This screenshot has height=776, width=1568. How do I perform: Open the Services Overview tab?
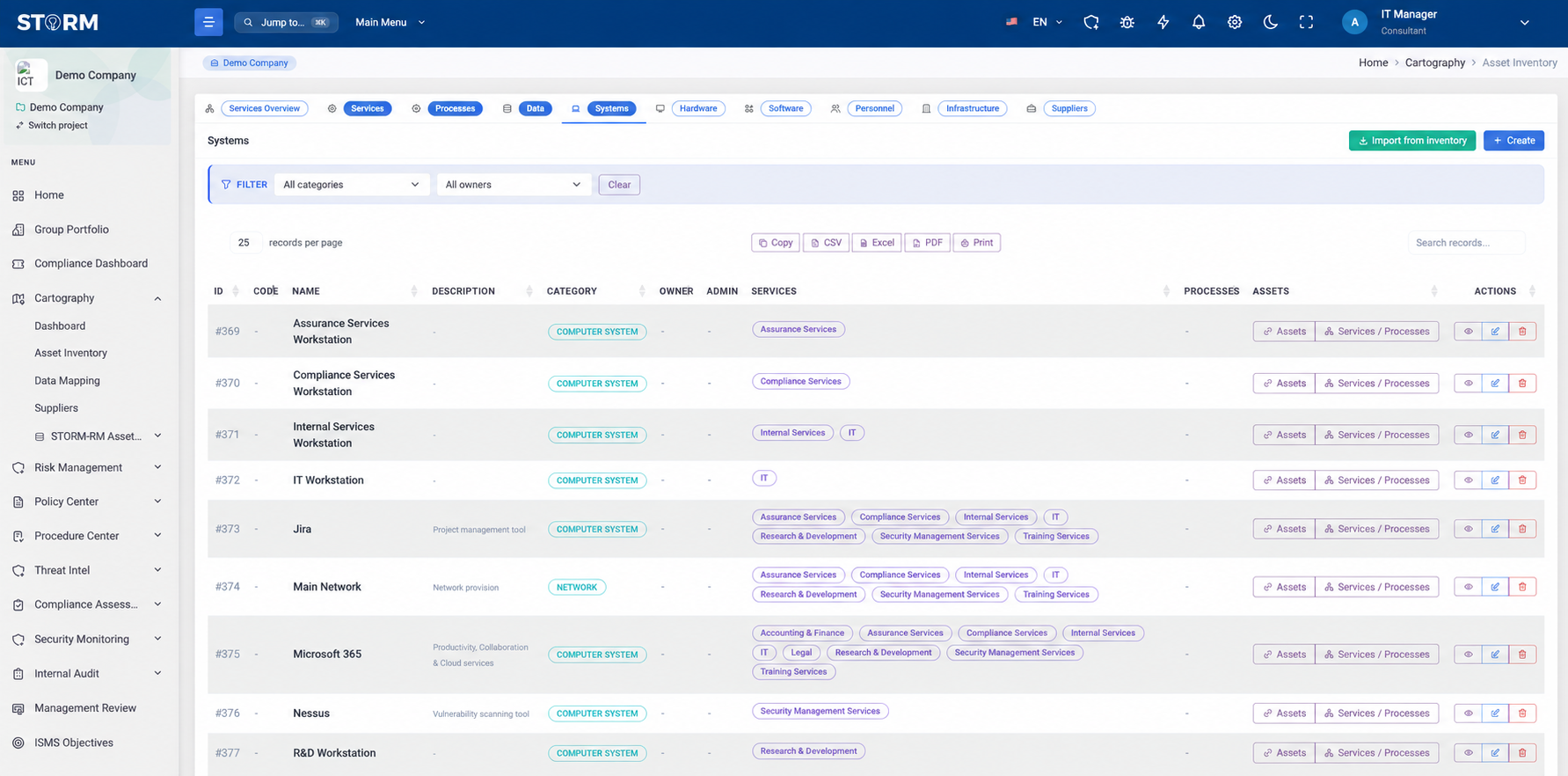(x=265, y=108)
